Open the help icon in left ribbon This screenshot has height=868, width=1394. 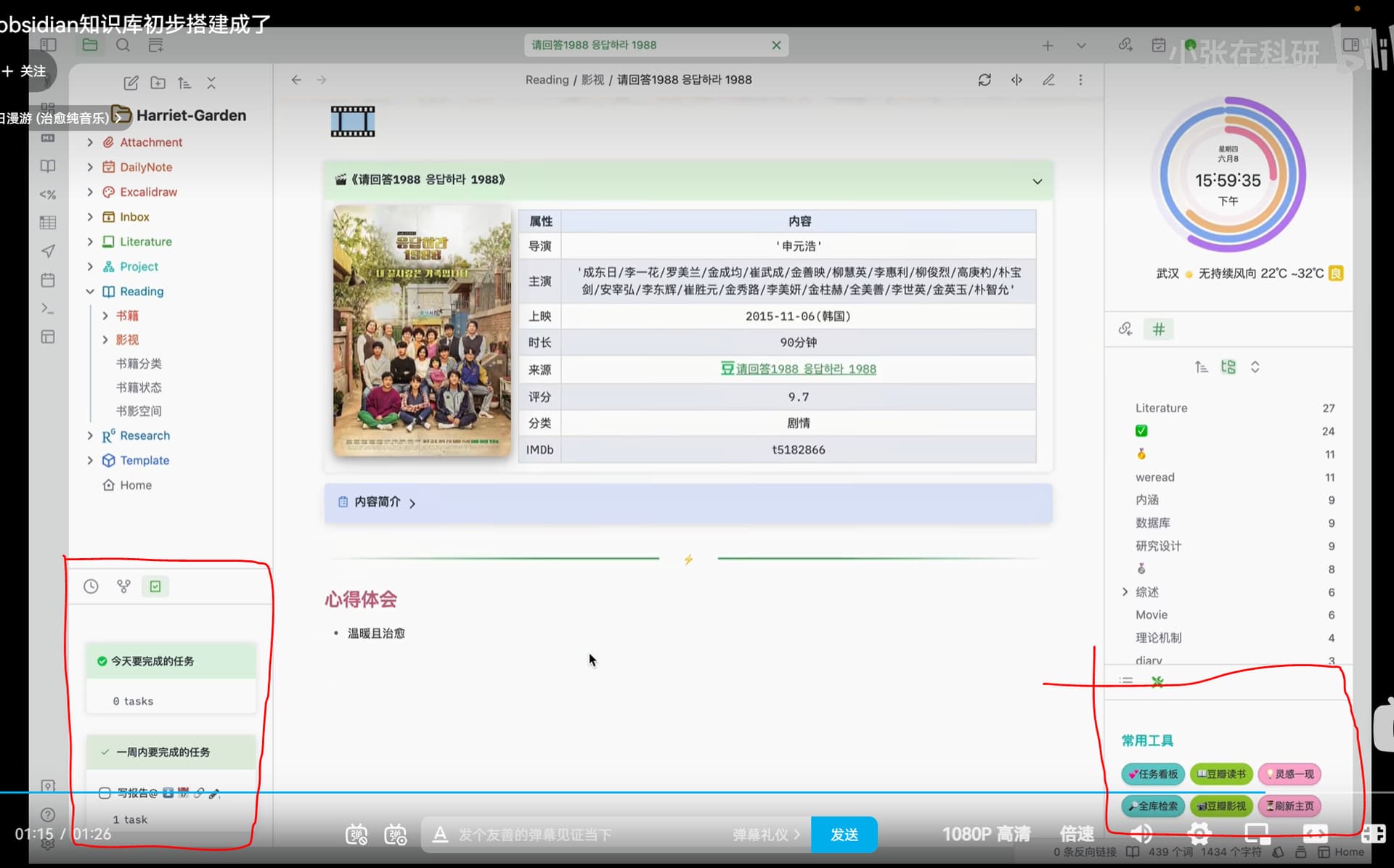coord(48,814)
